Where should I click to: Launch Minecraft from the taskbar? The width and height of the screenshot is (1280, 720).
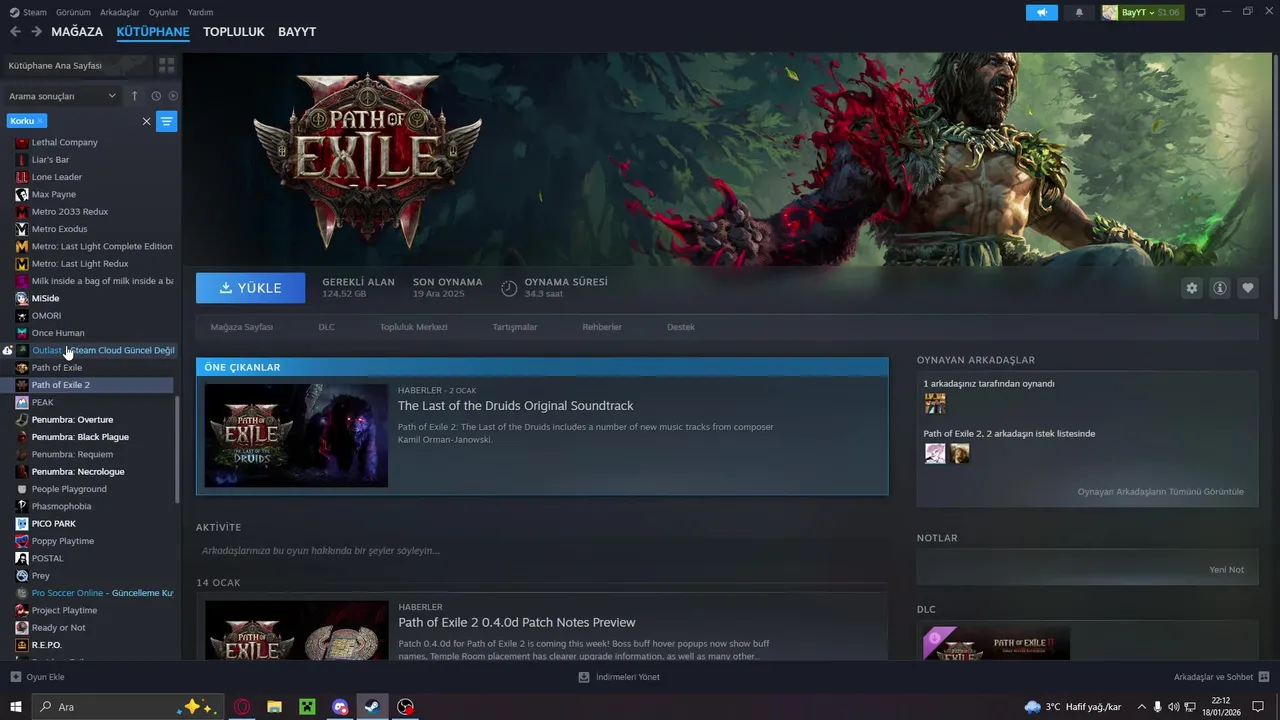[307, 707]
